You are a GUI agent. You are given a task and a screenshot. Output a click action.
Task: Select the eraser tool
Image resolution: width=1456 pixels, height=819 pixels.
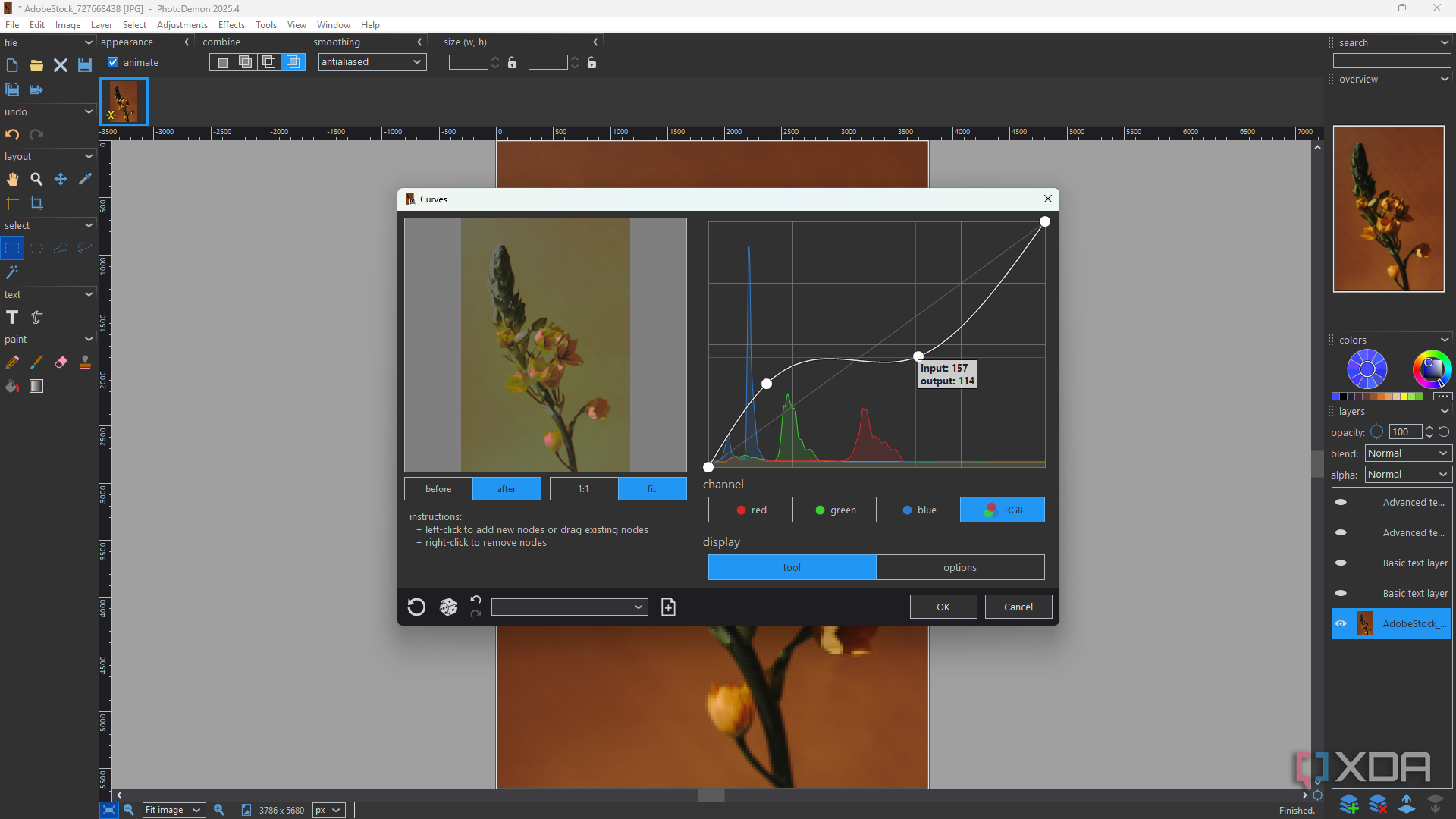[x=61, y=362]
